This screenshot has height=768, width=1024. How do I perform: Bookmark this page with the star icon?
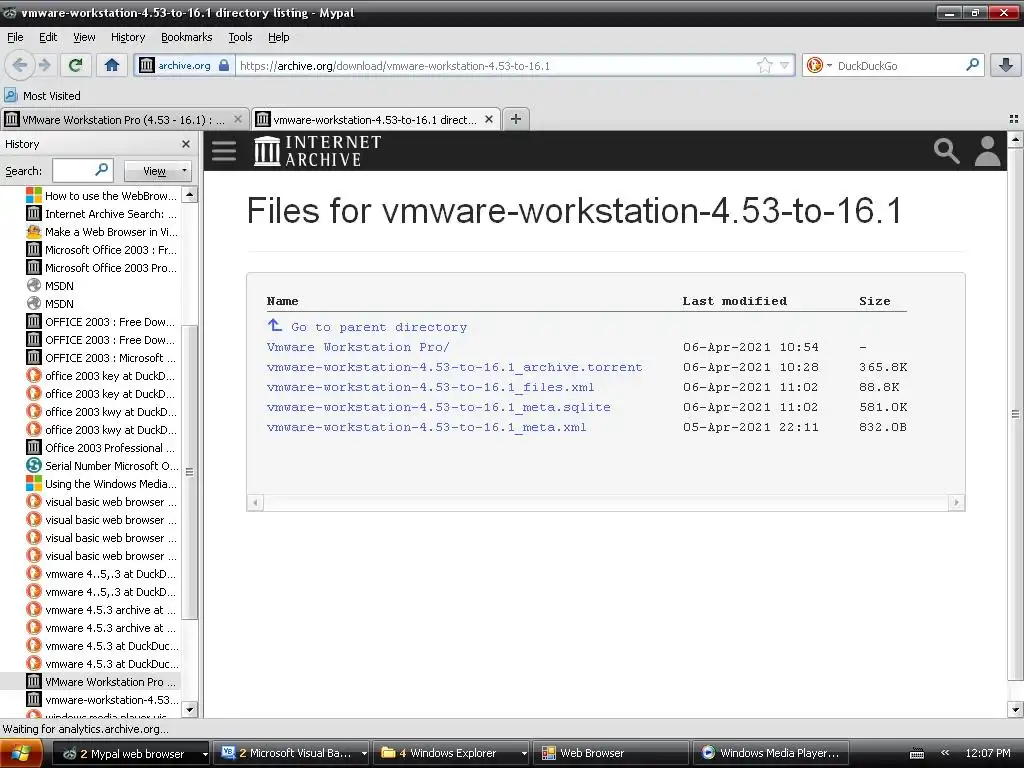[764, 65]
